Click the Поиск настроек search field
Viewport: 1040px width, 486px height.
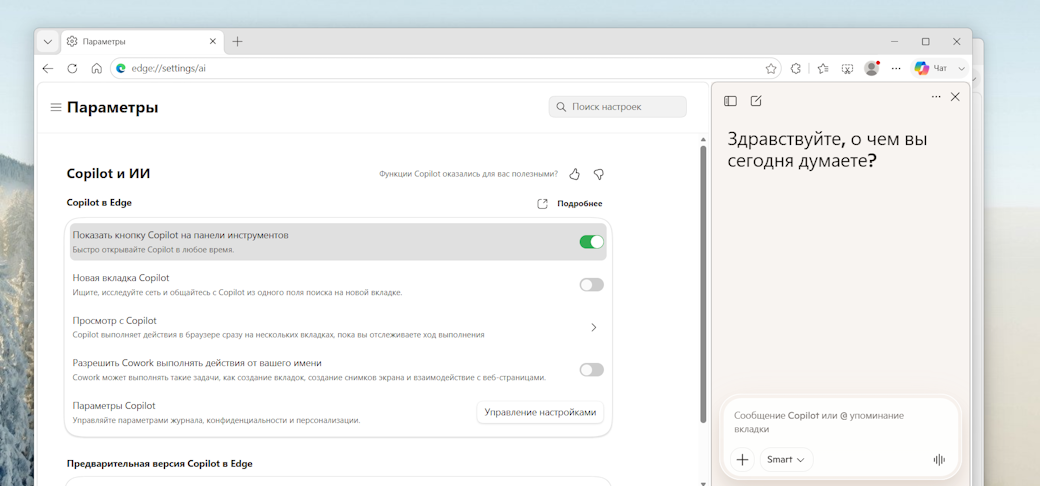(x=618, y=107)
